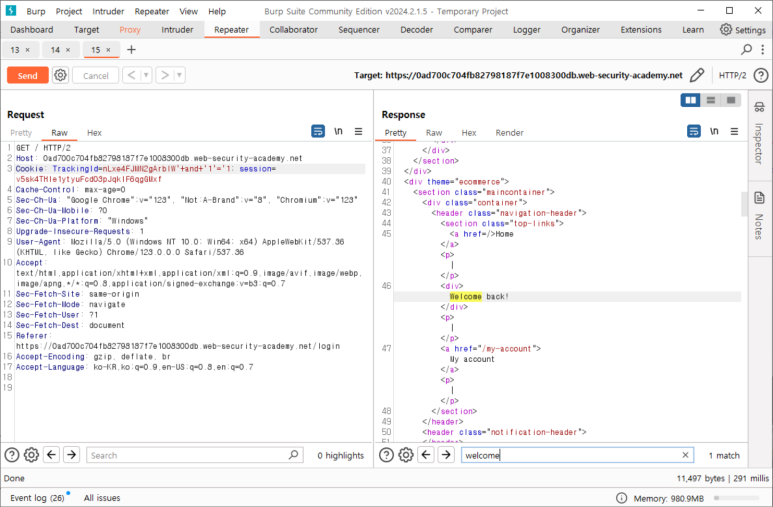This screenshot has height=507, width=773.
Task: Close Repeater tab 15
Action: 108,50
